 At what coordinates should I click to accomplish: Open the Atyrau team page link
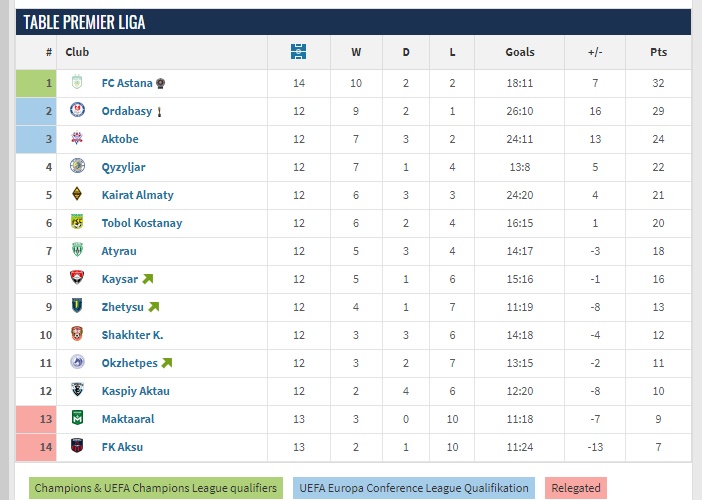[x=119, y=251]
